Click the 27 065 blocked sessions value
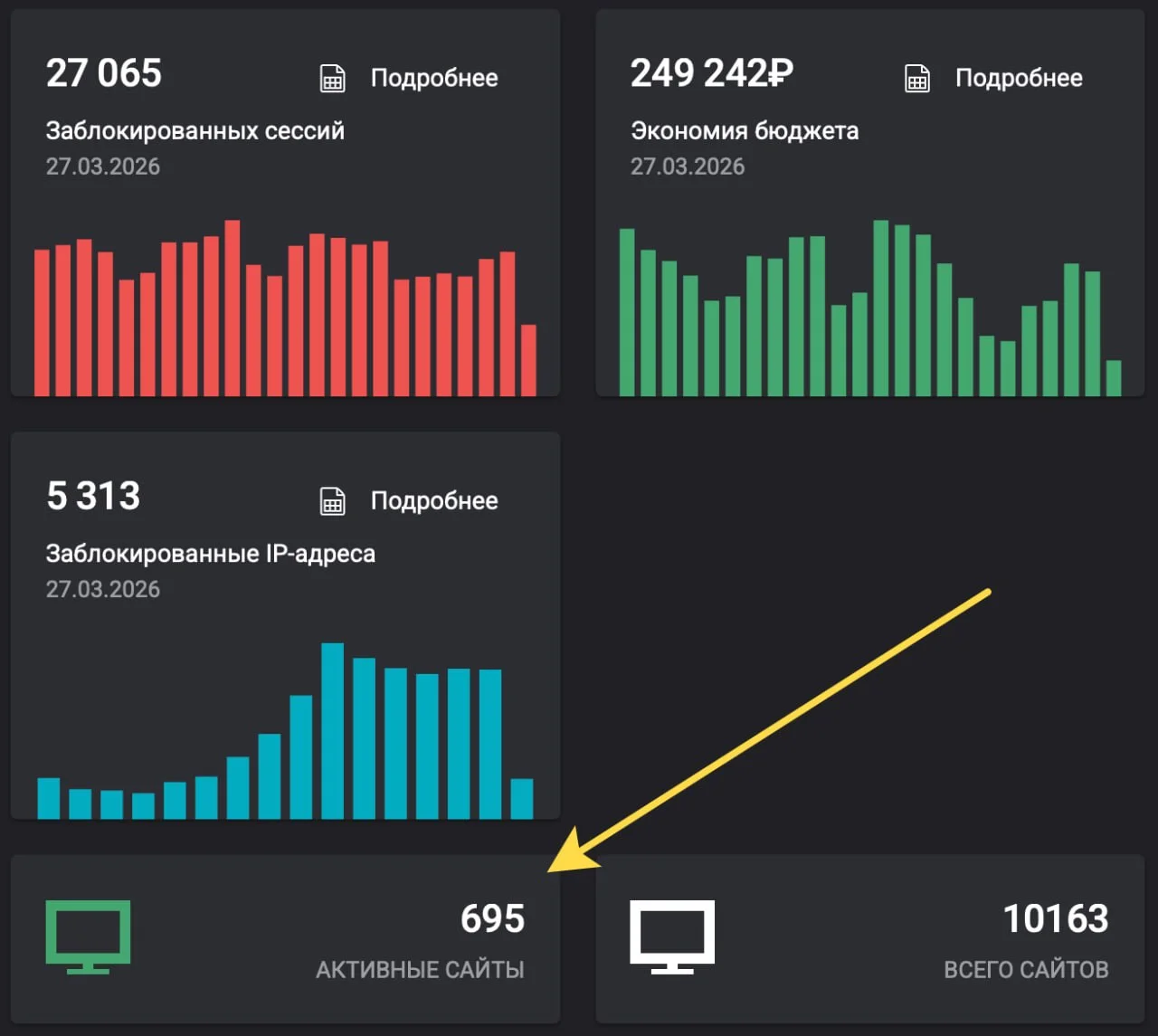 pos(104,73)
